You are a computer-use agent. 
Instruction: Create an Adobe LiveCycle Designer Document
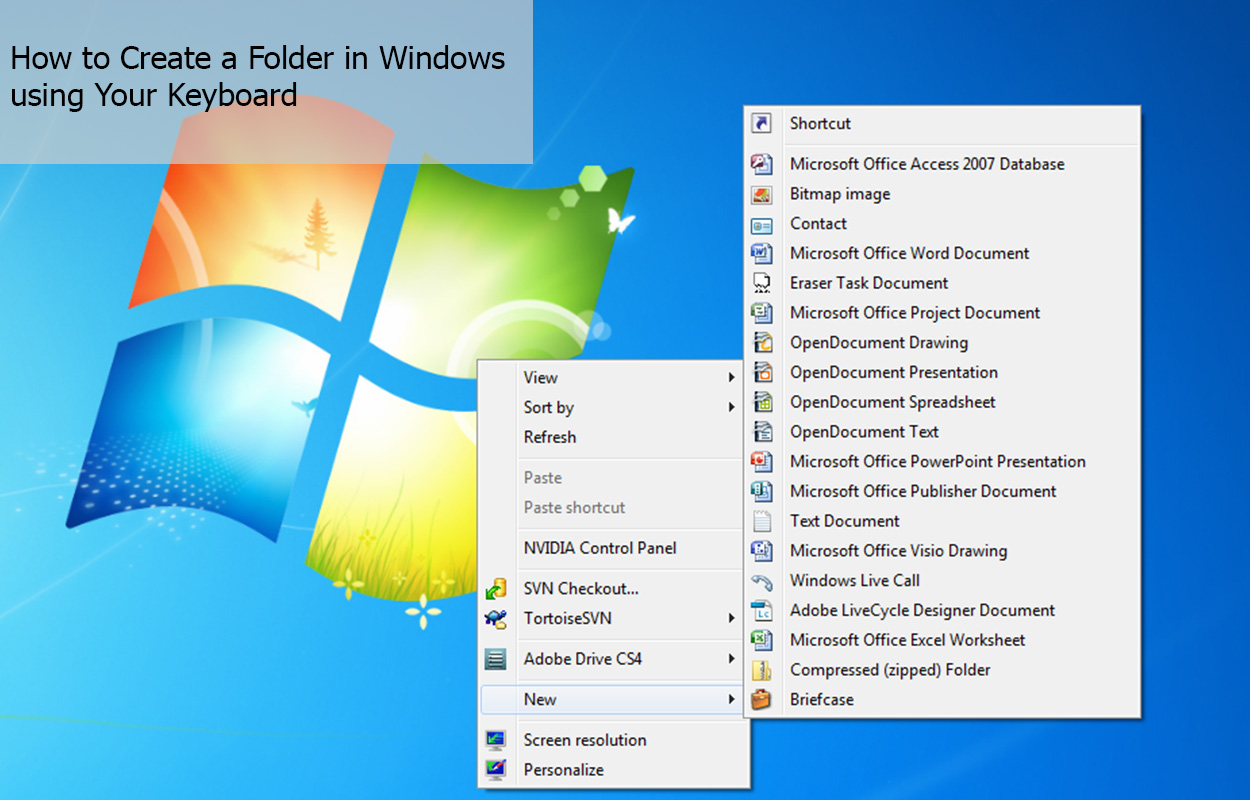(x=942, y=610)
